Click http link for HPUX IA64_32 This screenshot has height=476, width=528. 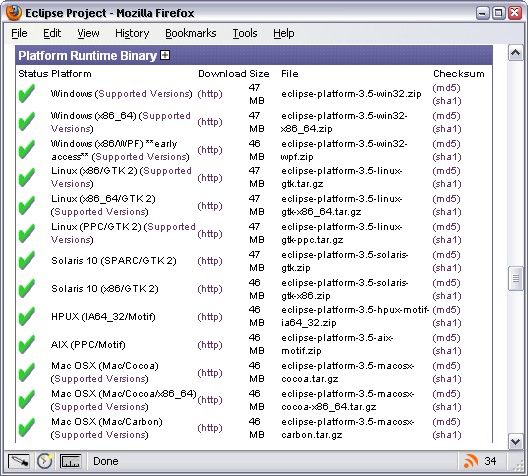(x=210, y=316)
